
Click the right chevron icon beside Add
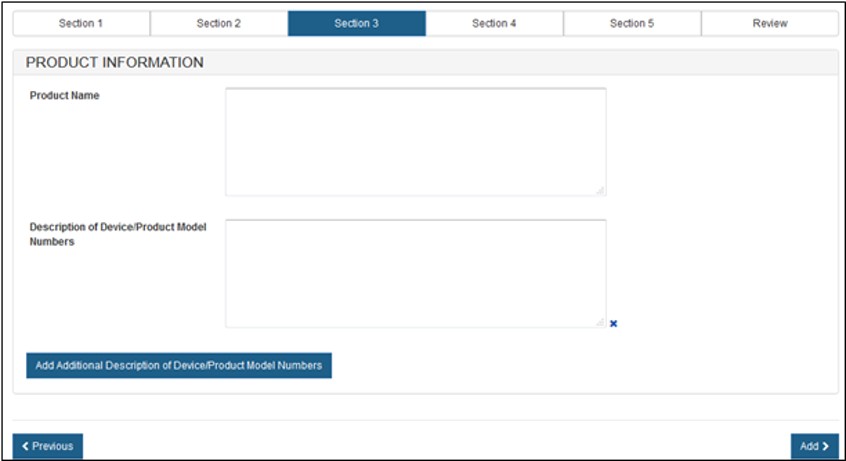tap(826, 446)
